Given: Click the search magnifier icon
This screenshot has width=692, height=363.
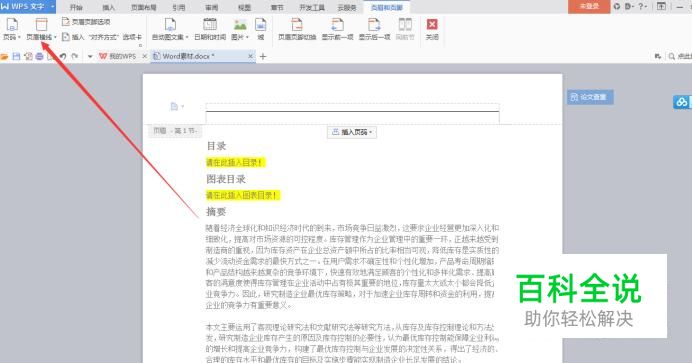Looking at the screenshot, I should click(672, 56).
